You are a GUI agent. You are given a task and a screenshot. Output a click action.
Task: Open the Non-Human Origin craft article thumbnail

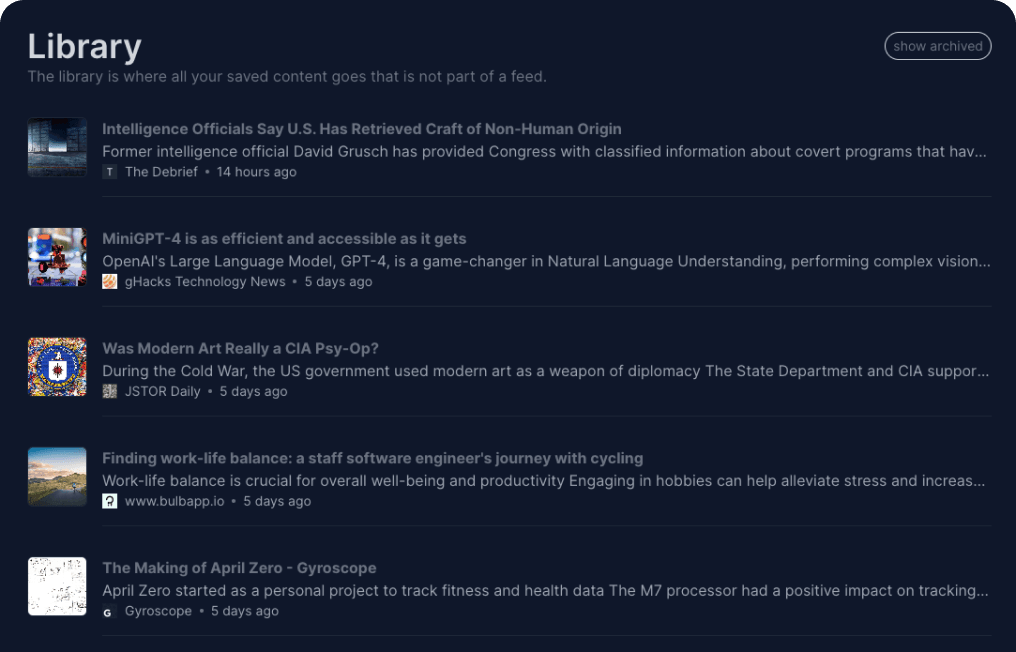57,148
